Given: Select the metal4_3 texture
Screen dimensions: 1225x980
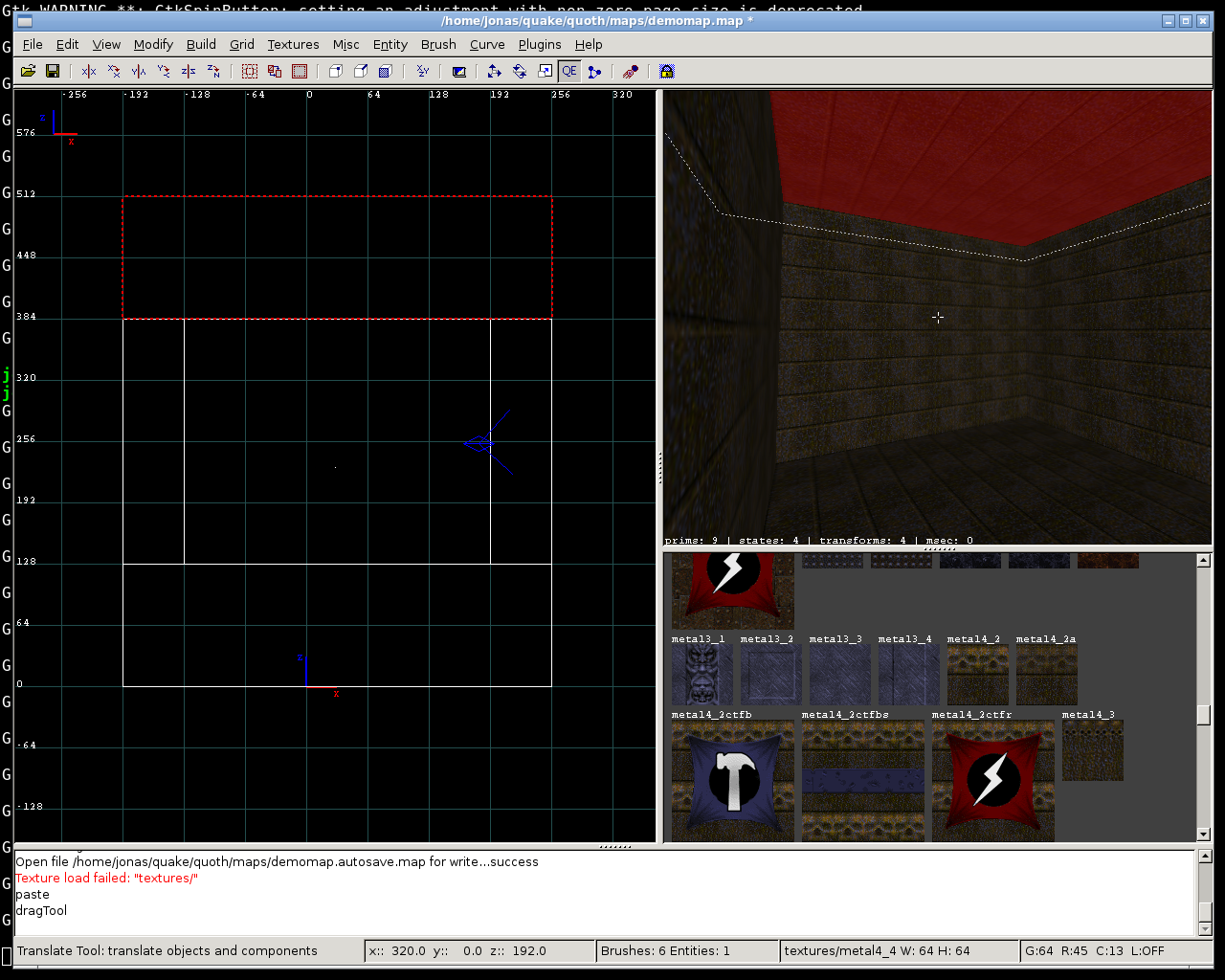Looking at the screenshot, I should (x=1092, y=750).
